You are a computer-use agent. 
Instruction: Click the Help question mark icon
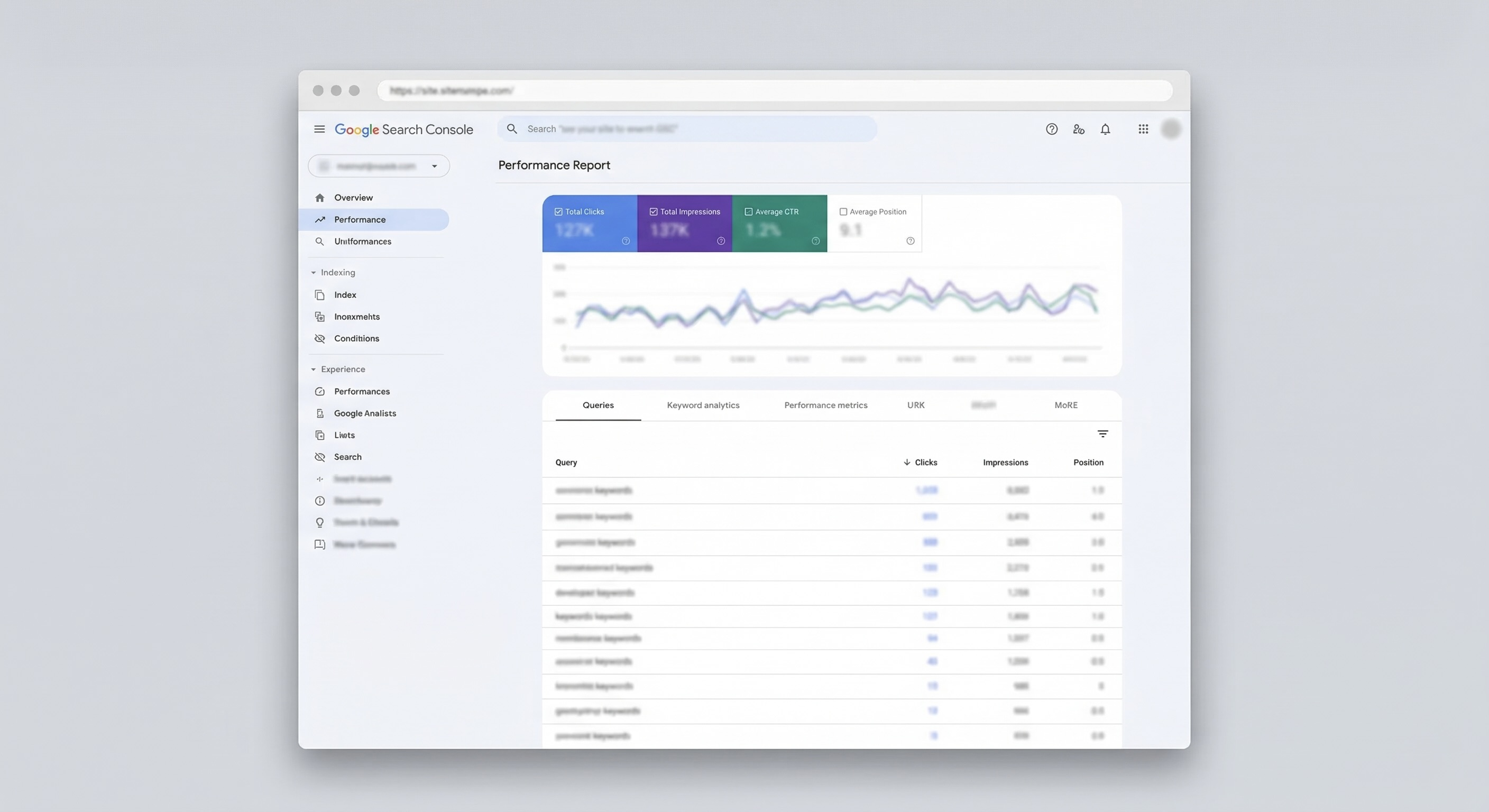1051,129
